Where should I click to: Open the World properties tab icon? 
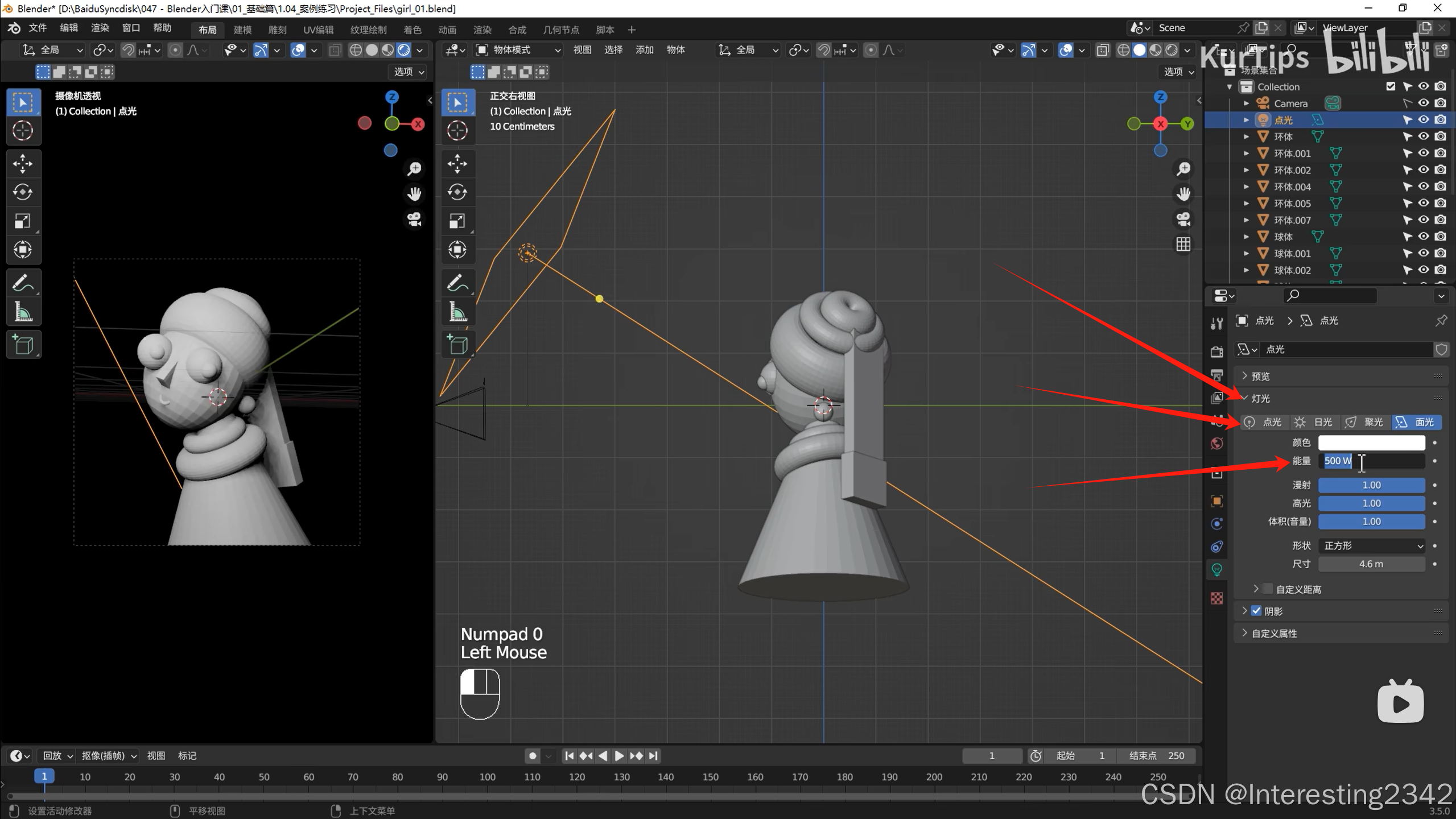click(x=1217, y=444)
